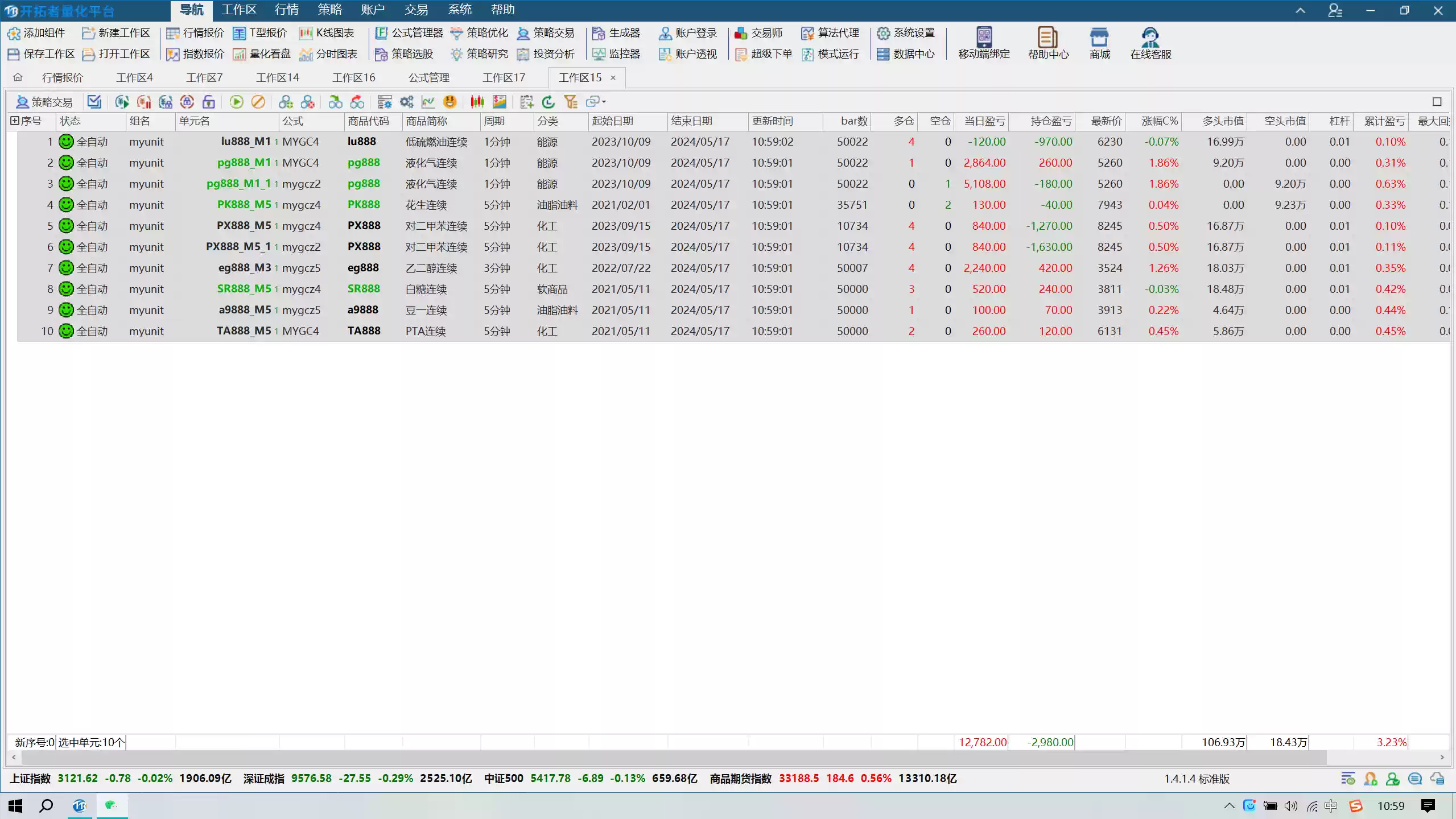Open 移动端绑定 mobile binding
The height and width of the screenshot is (819, 1456).
click(984, 43)
